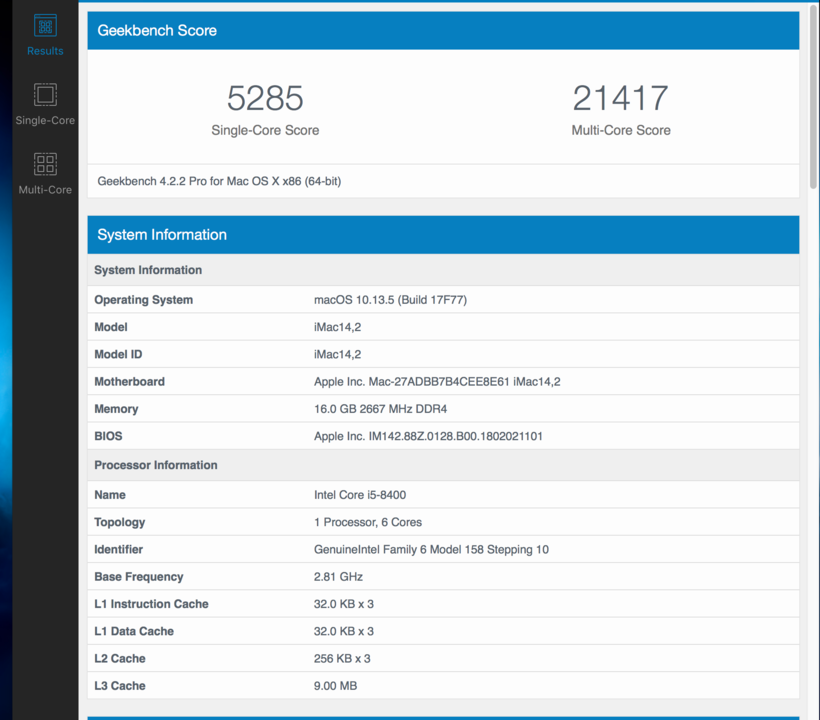820x720 pixels.
Task: Click the L1 Data Cache 32.0 KB value
Action: coord(344,631)
